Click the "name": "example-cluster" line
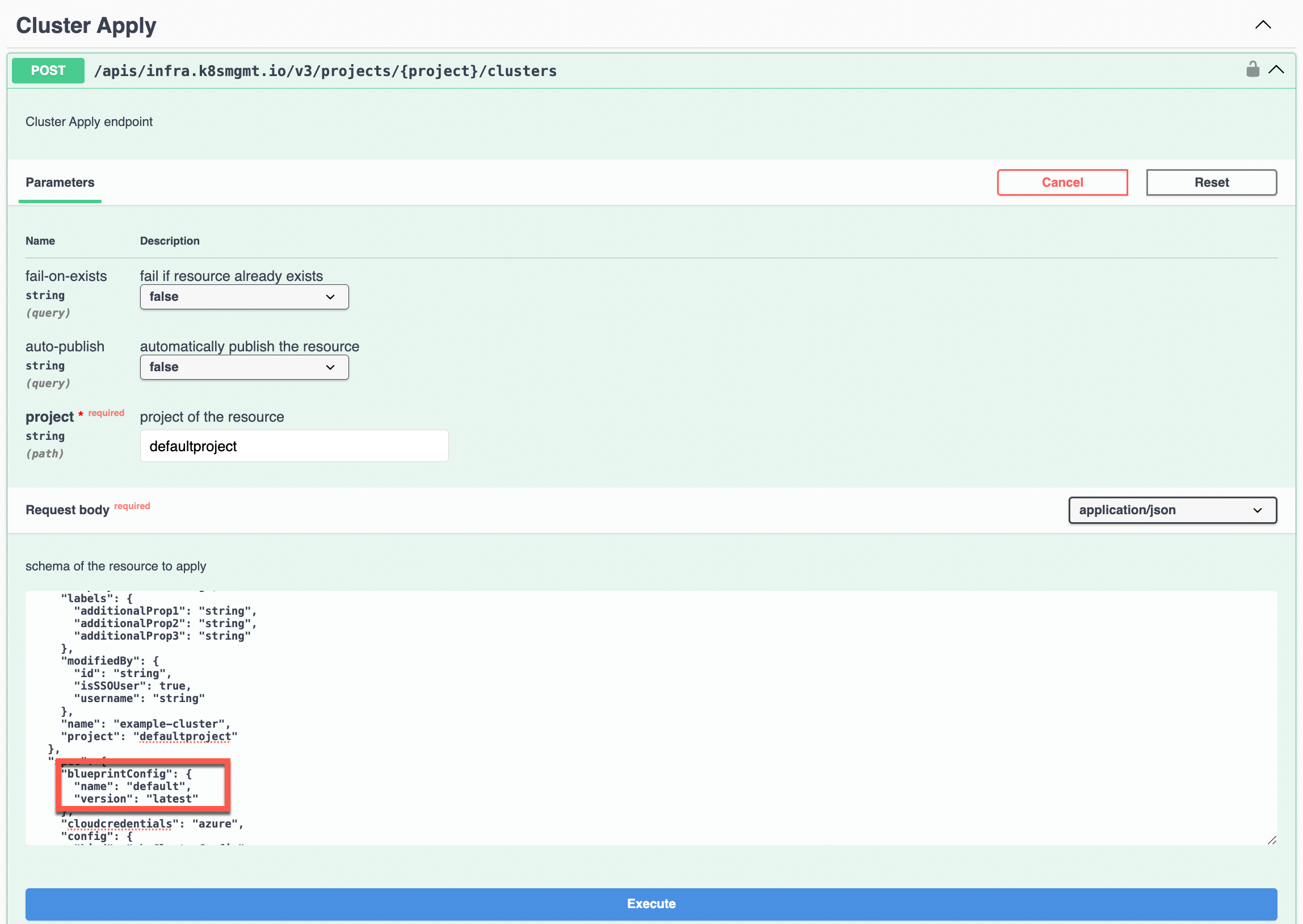This screenshot has height=924, width=1303. click(x=146, y=724)
